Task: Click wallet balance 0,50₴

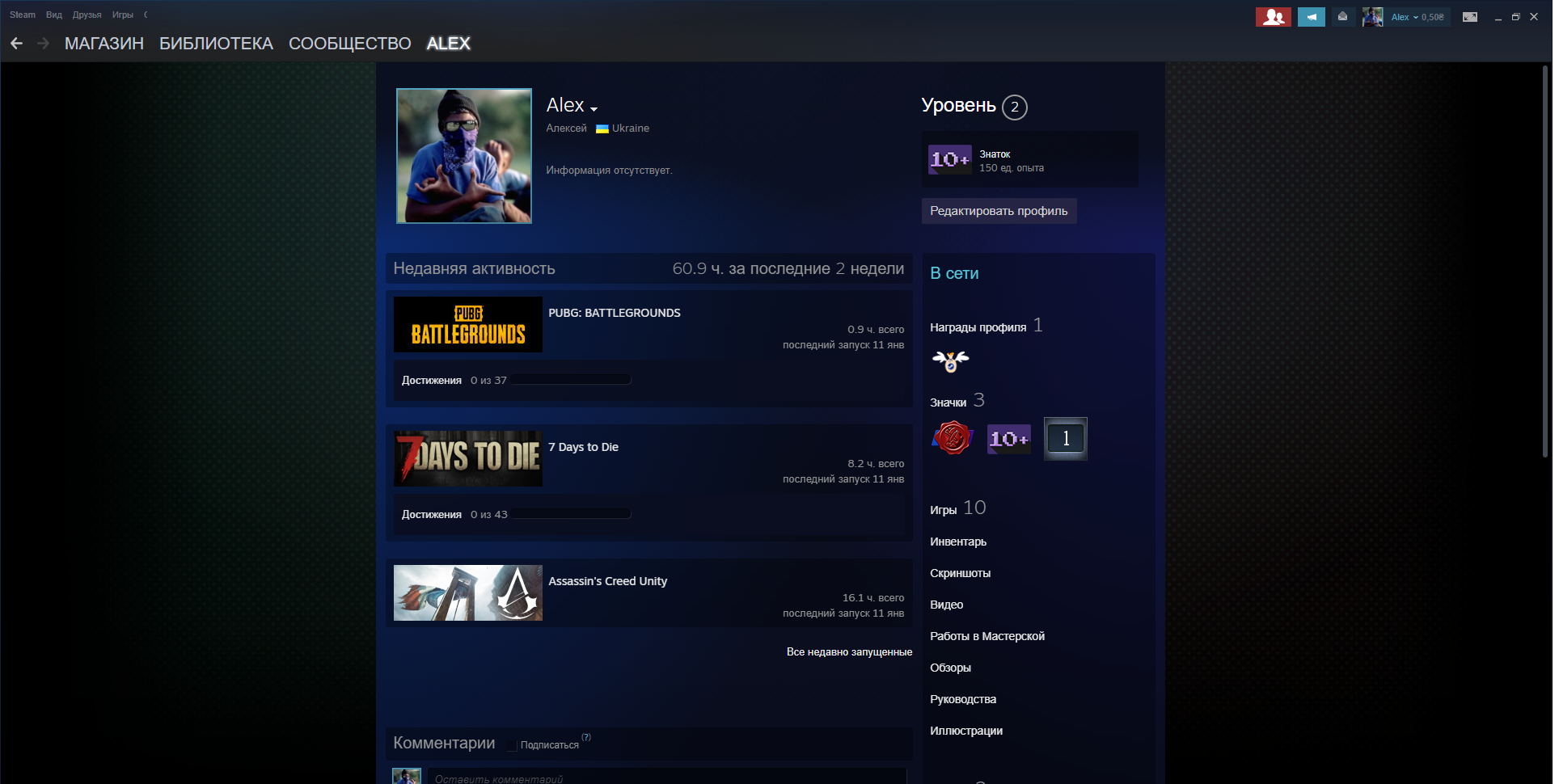Action: (x=1433, y=17)
